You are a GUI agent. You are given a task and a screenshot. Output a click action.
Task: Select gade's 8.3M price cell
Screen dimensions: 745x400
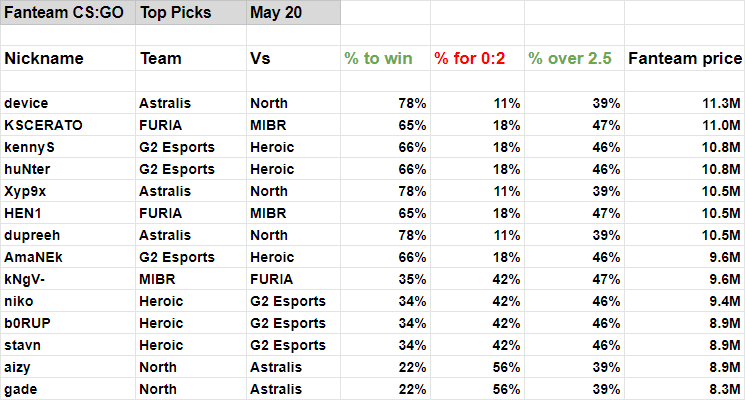click(685, 389)
